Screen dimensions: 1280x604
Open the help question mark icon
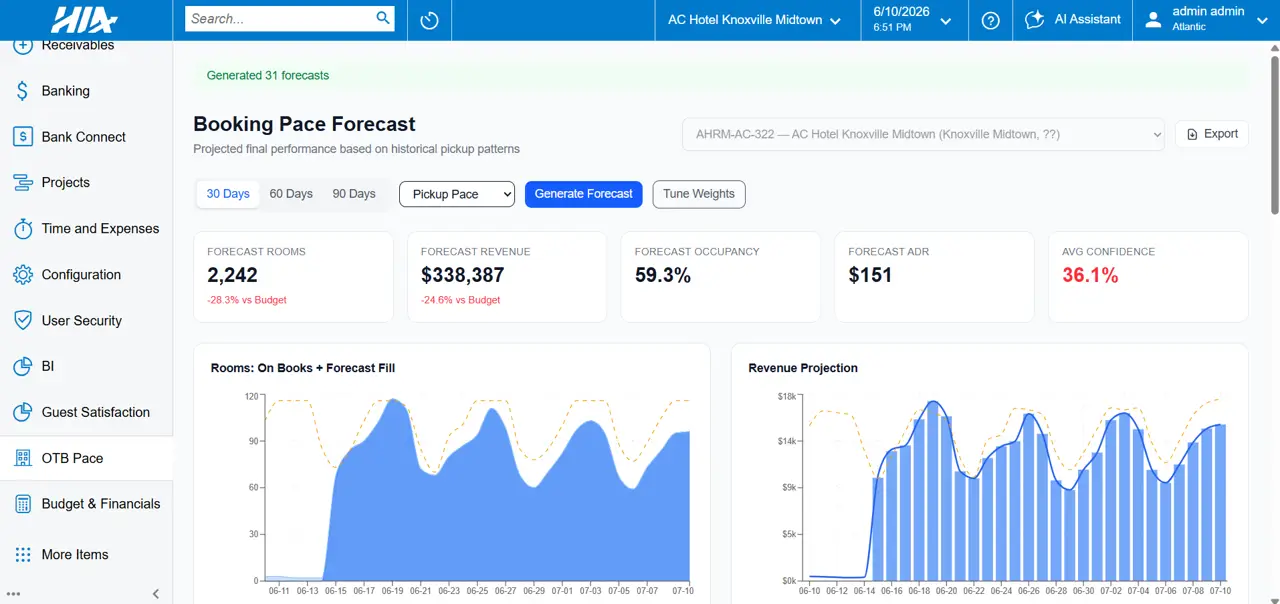(991, 20)
